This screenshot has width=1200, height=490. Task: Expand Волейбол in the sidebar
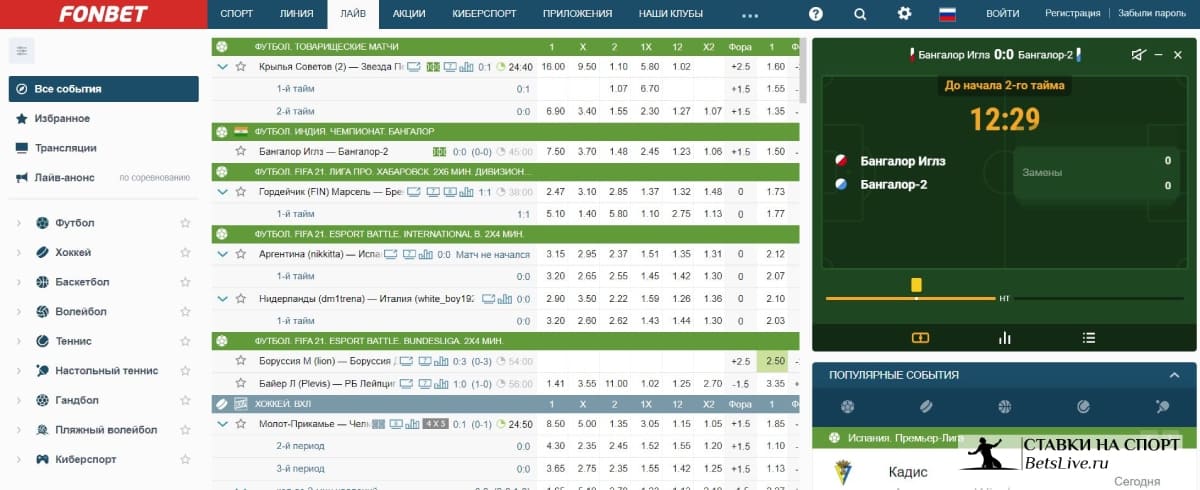click(19, 311)
